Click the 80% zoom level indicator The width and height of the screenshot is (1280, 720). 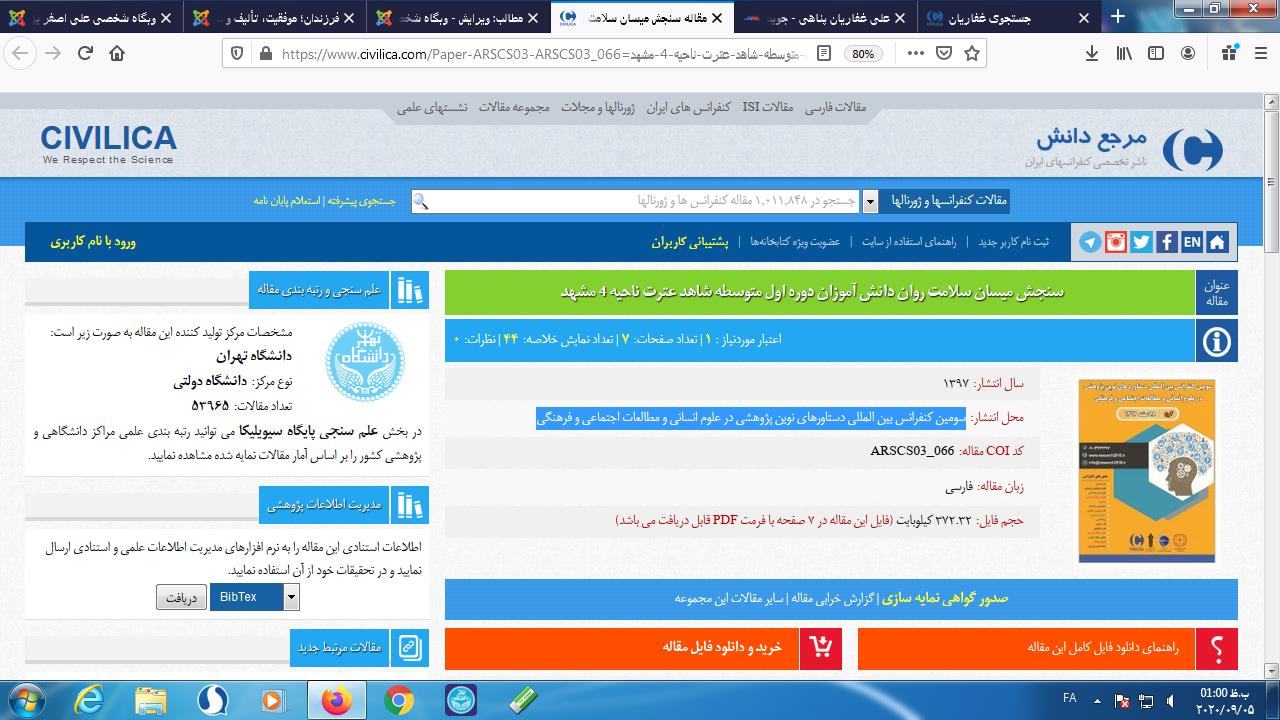coord(862,54)
